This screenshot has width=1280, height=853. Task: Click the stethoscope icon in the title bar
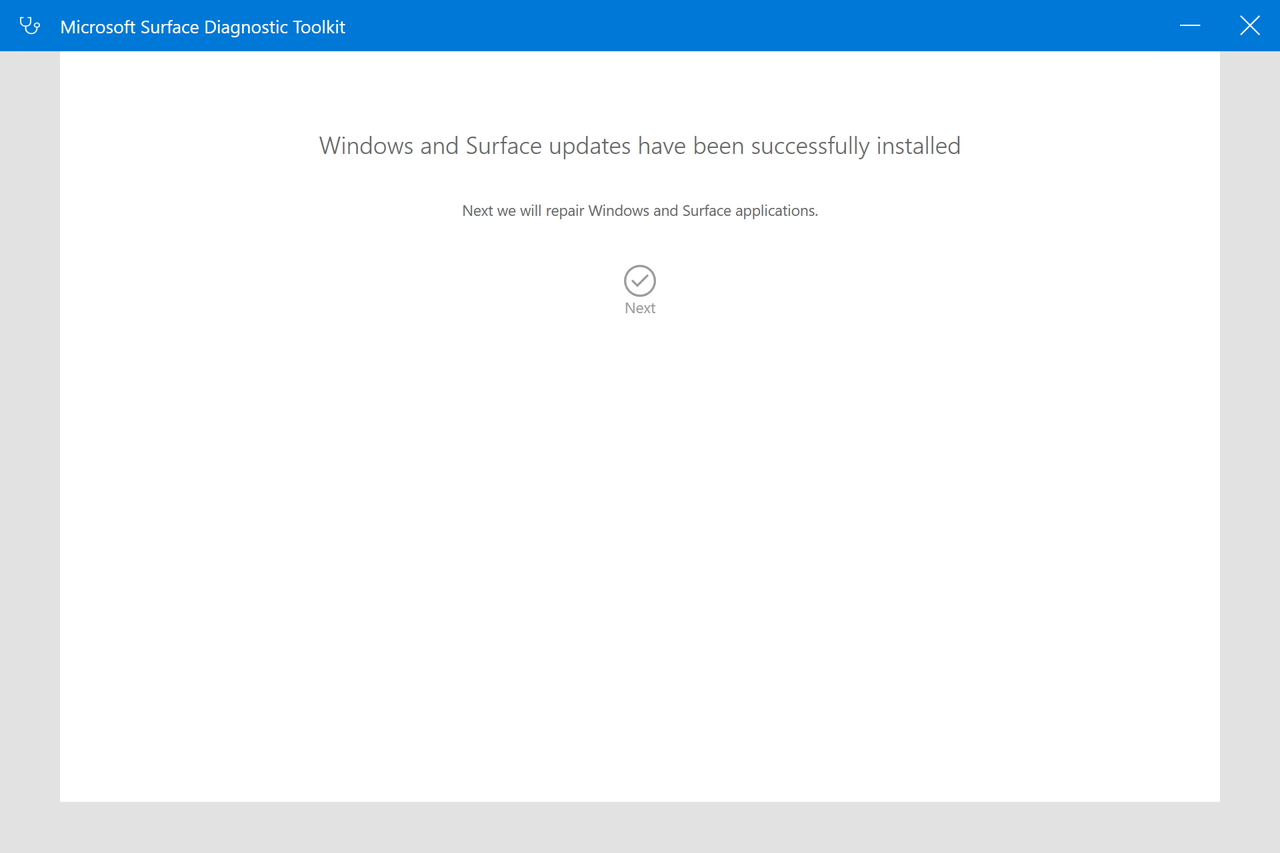click(29, 26)
